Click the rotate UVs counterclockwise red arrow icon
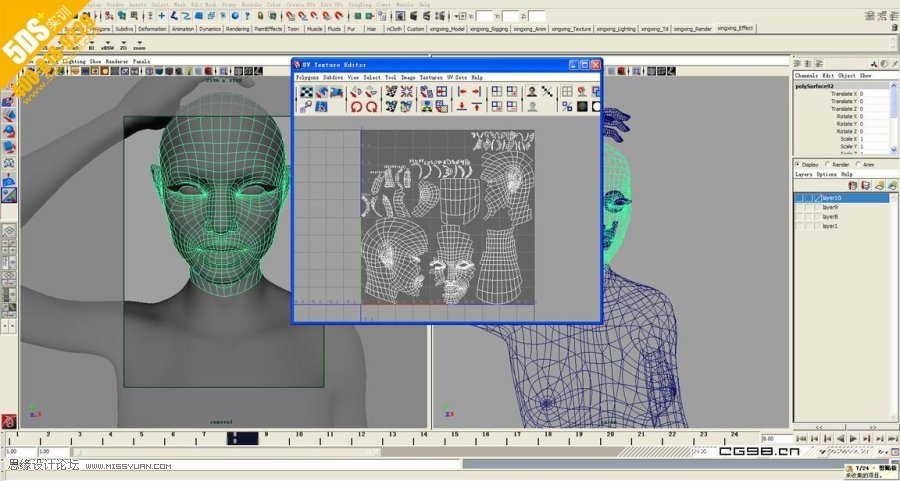The image size is (900, 481). click(x=356, y=106)
